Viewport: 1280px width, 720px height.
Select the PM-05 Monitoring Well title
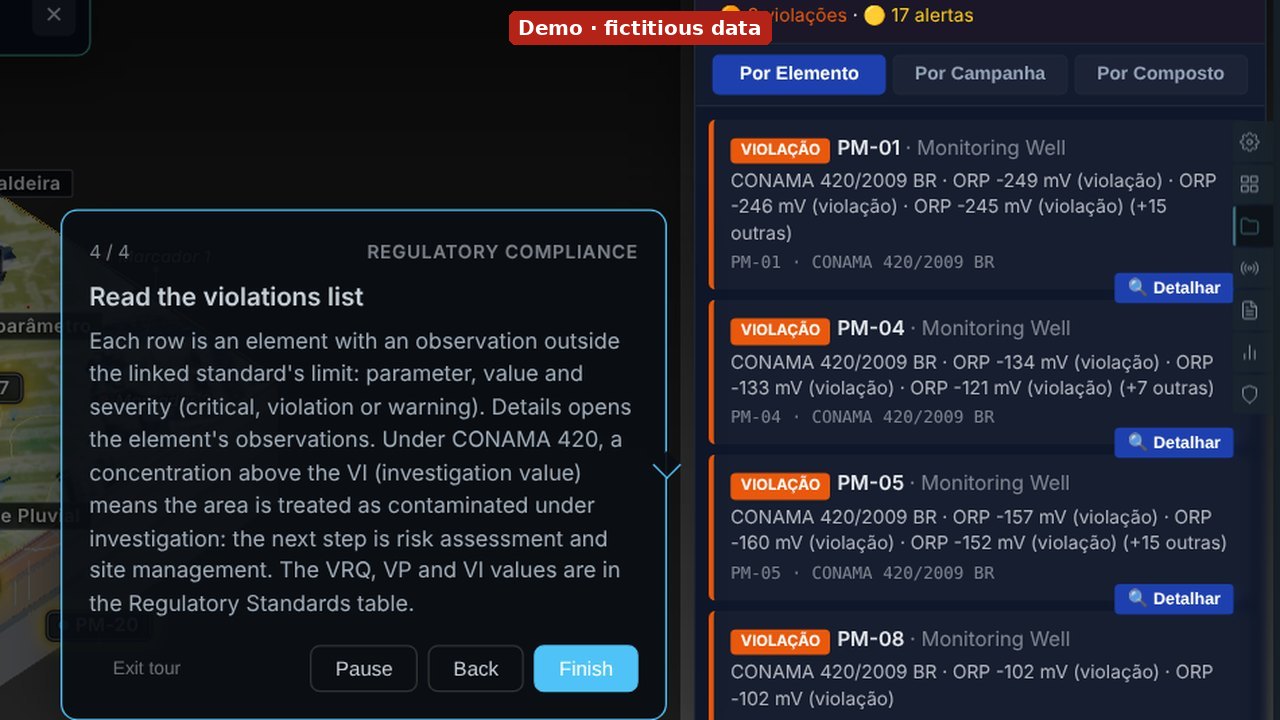point(953,483)
